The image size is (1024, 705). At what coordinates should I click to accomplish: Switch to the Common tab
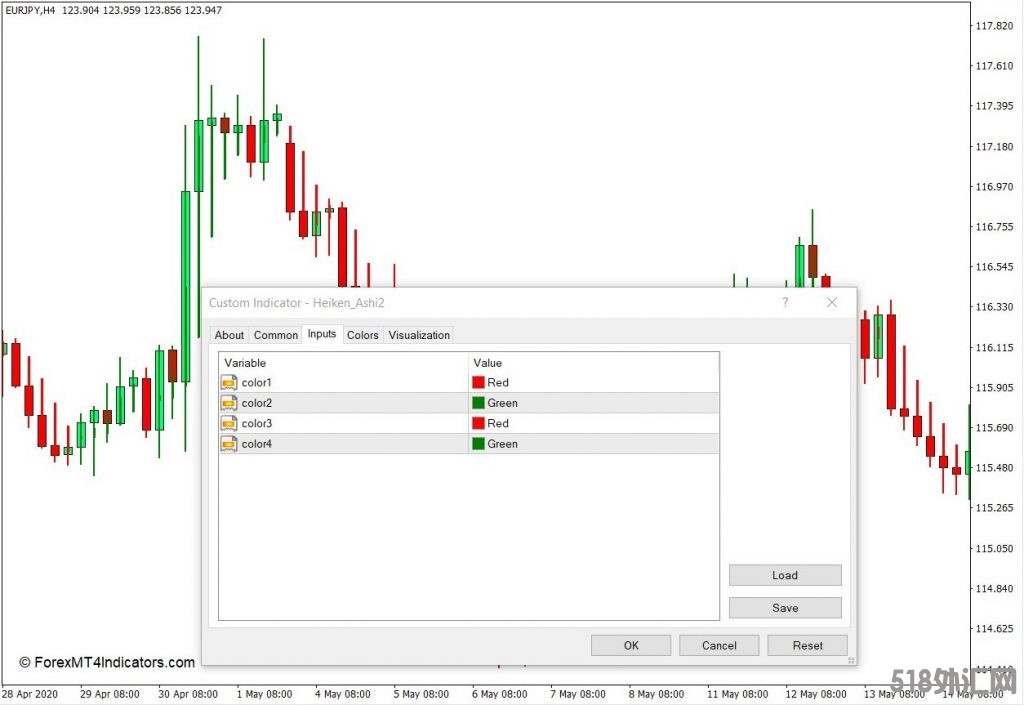click(276, 335)
